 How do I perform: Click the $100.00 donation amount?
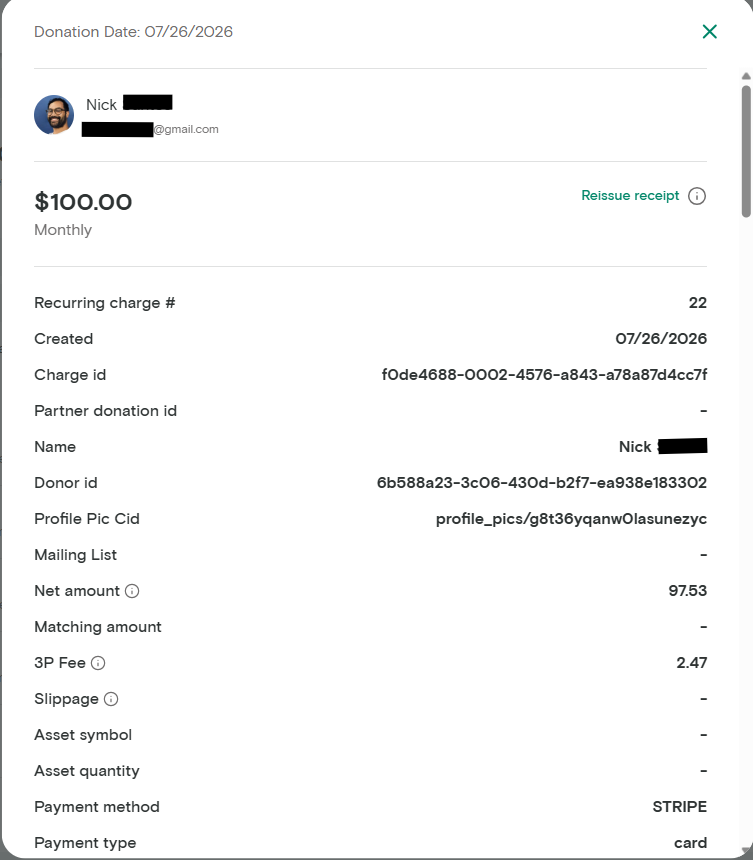83,202
